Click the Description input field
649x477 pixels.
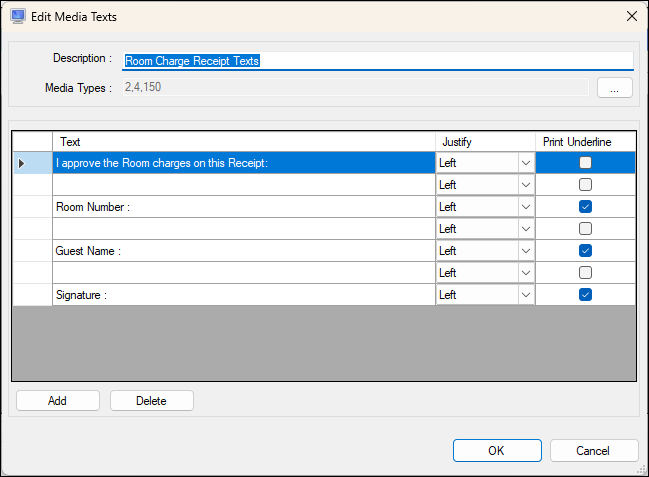click(x=377, y=61)
